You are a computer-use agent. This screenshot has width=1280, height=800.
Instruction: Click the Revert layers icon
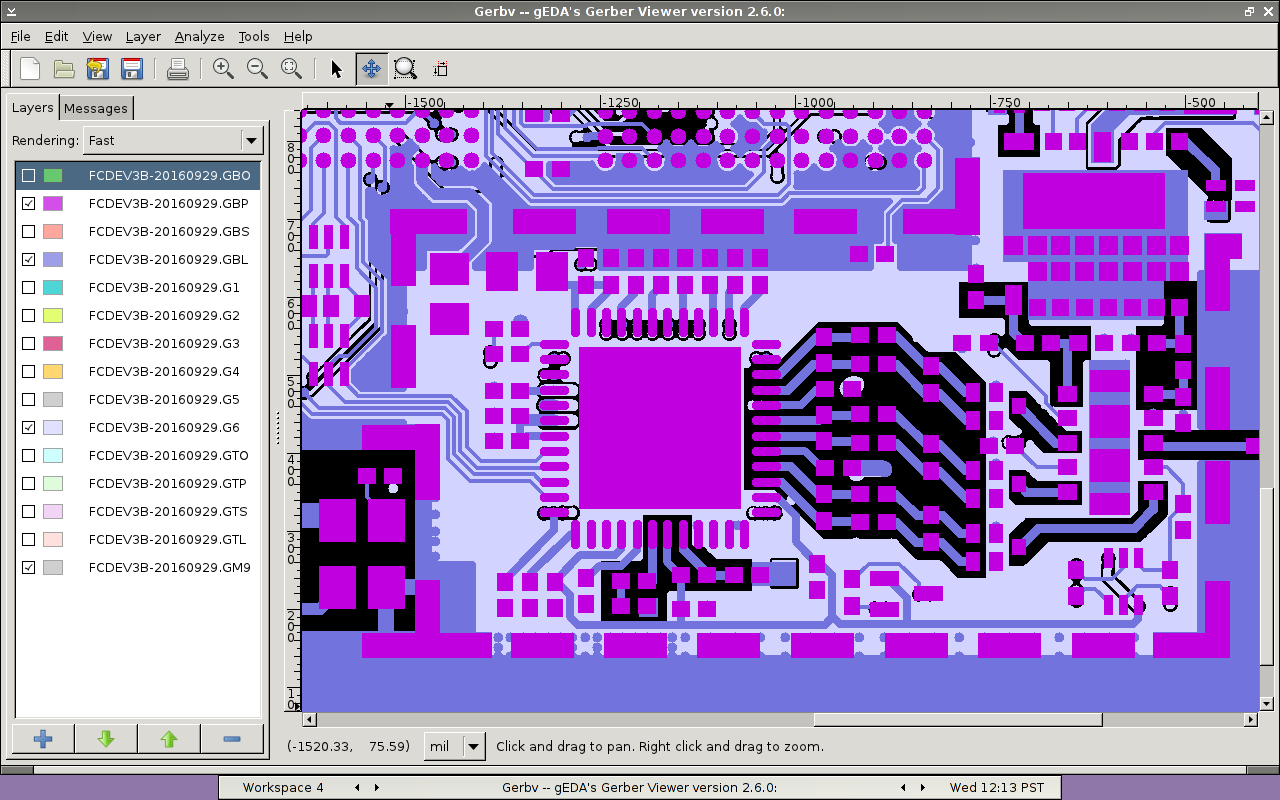97,69
